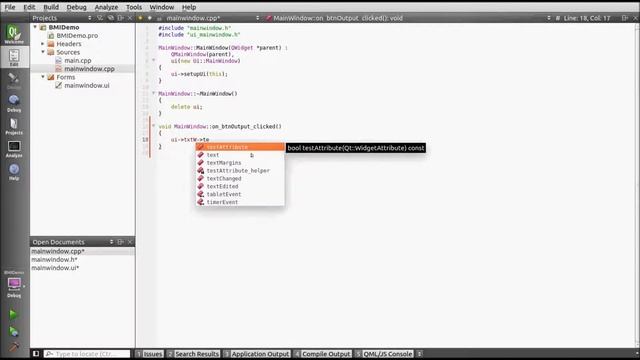This screenshot has width=640, height=360.
Task: Click the filter tree icon in Projects panel
Action: [x=100, y=18]
